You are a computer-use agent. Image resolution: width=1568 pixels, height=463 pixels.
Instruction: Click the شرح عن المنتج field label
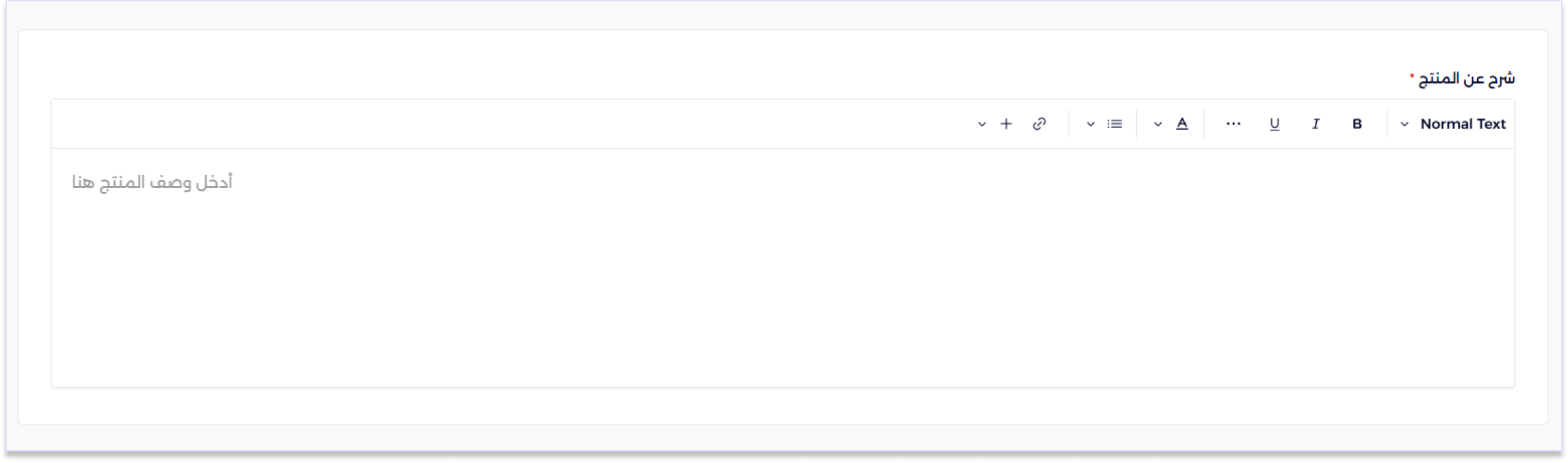(1466, 79)
